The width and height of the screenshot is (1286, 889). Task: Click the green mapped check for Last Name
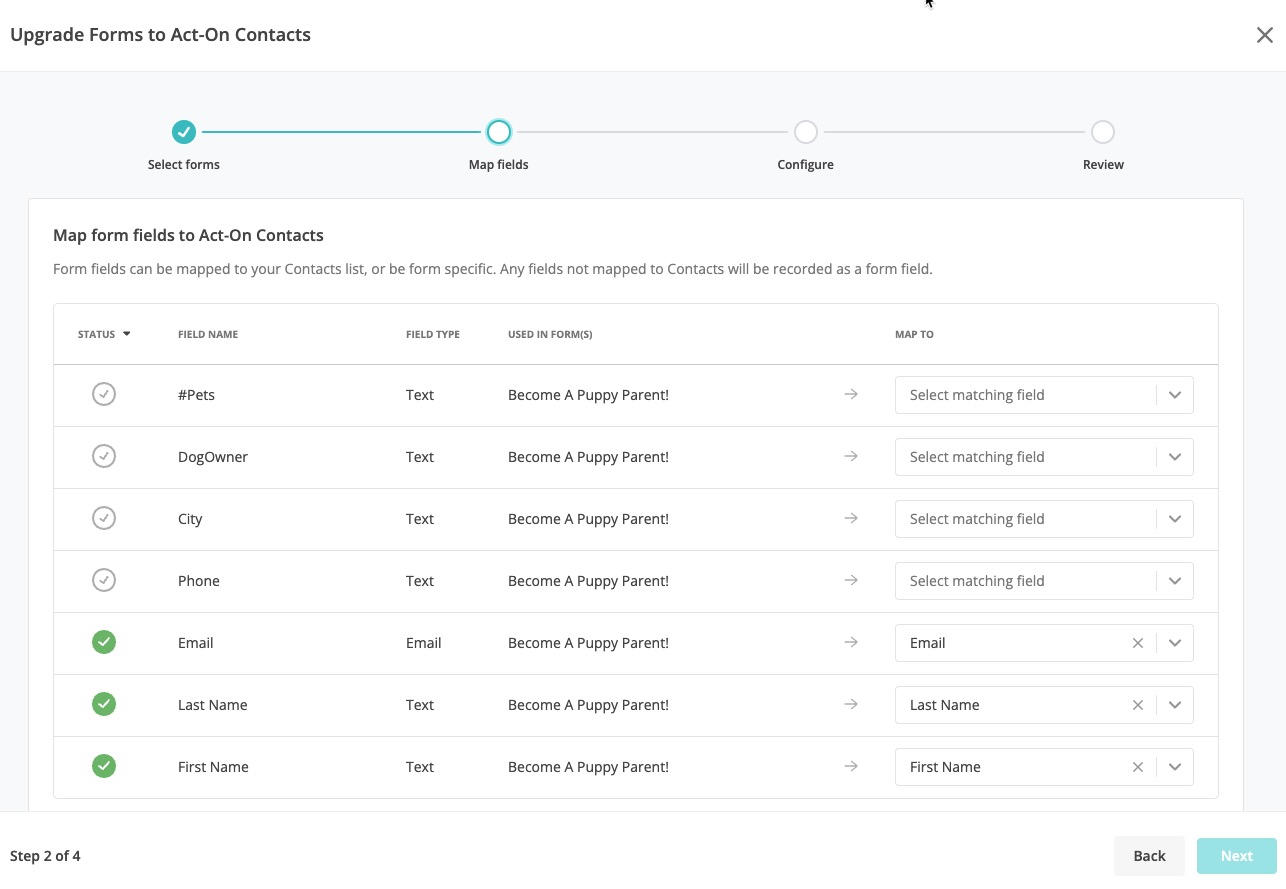[x=104, y=704]
